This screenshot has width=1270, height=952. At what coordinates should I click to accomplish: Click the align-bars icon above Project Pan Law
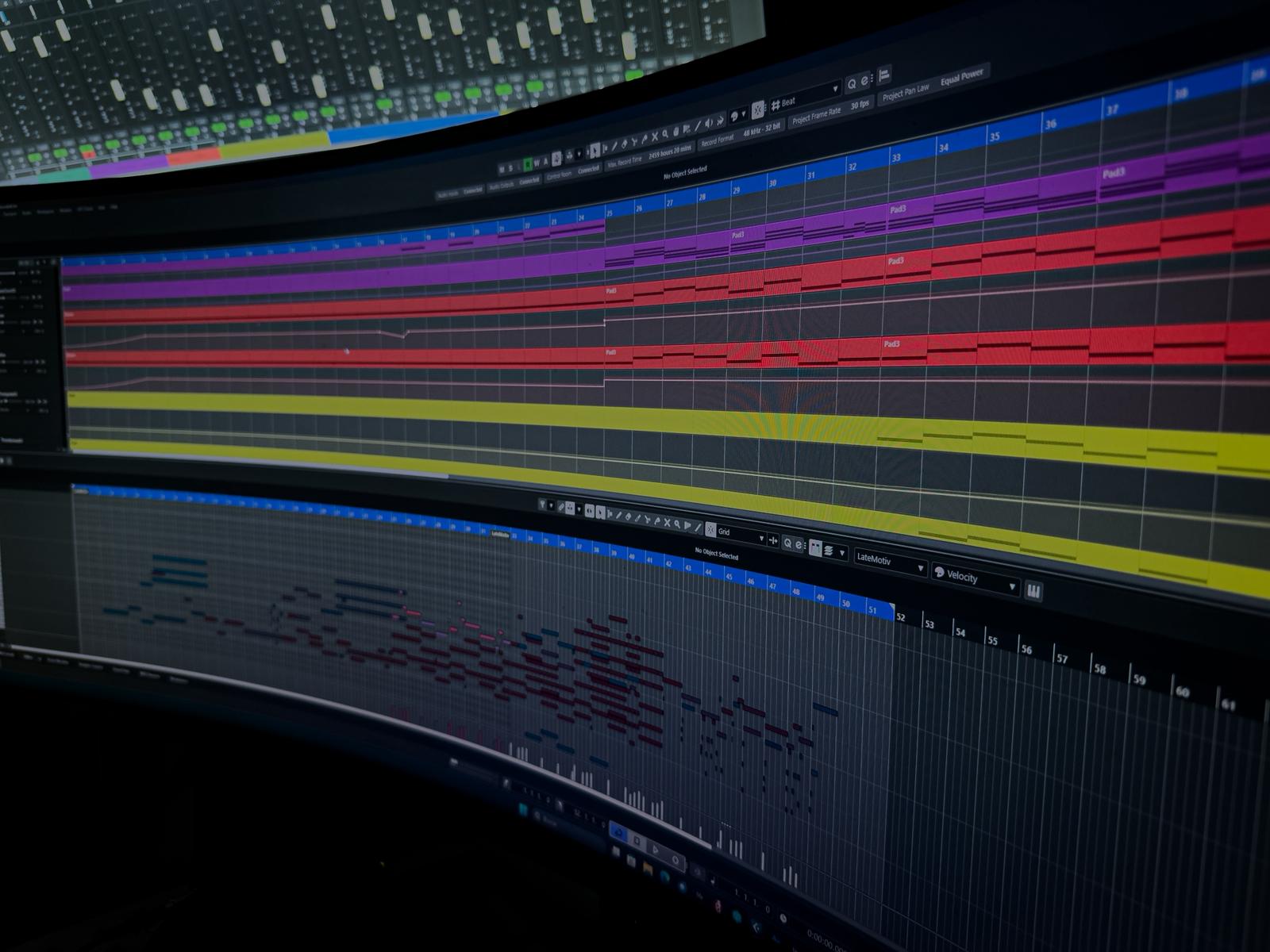tap(884, 75)
